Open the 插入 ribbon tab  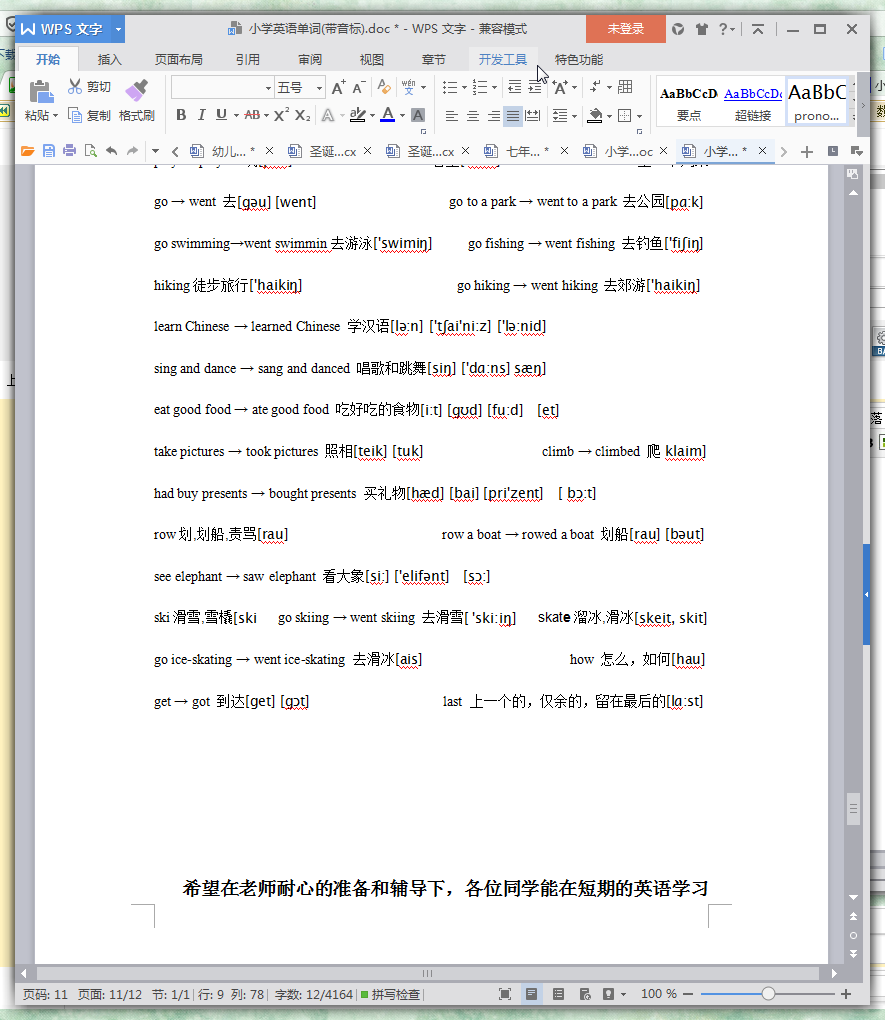point(109,59)
